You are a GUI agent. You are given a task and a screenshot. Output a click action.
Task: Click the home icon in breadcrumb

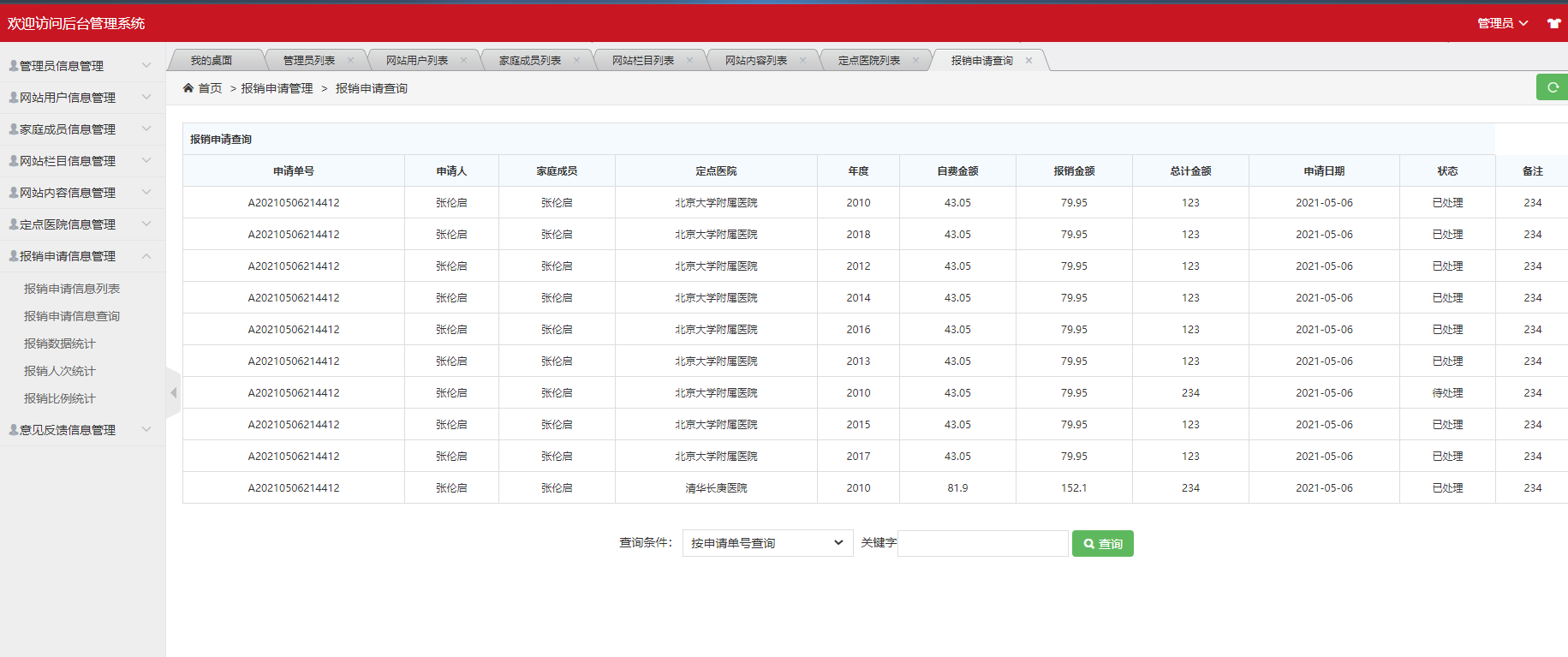pos(188,88)
